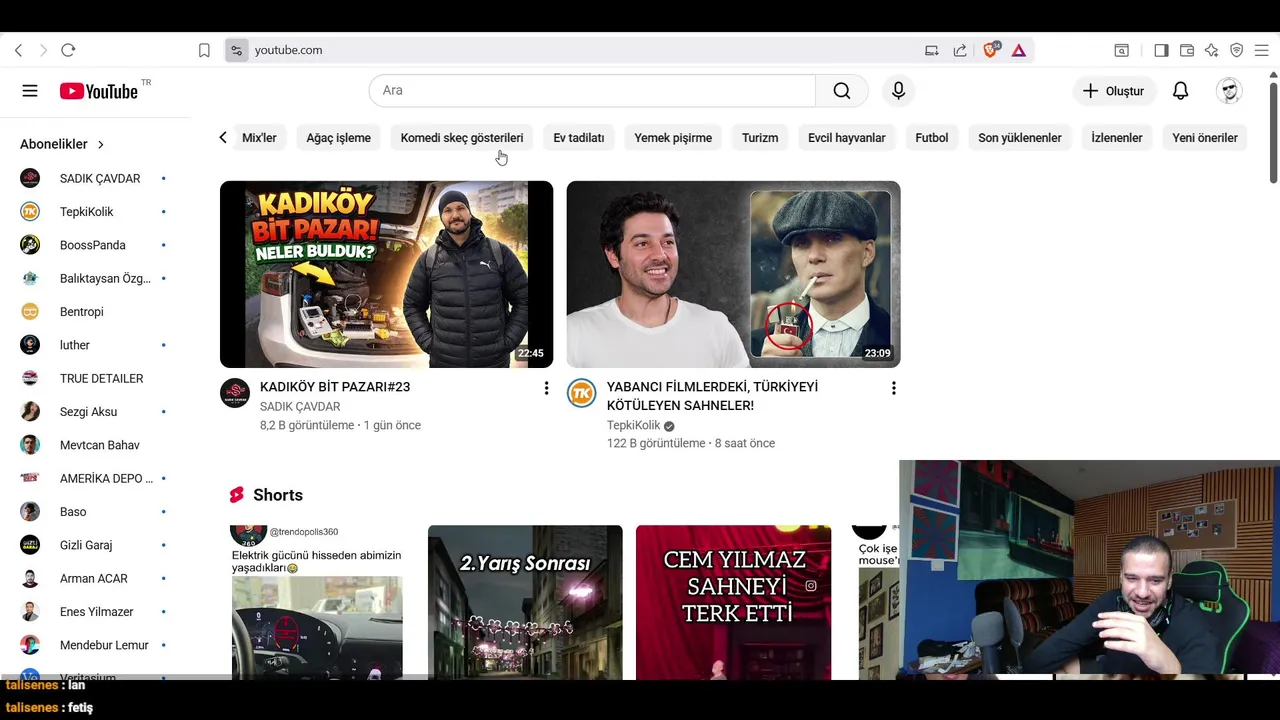Open options for KADIKÖY BİT PAZARI#23 video
The image size is (1280, 720).
click(x=546, y=388)
